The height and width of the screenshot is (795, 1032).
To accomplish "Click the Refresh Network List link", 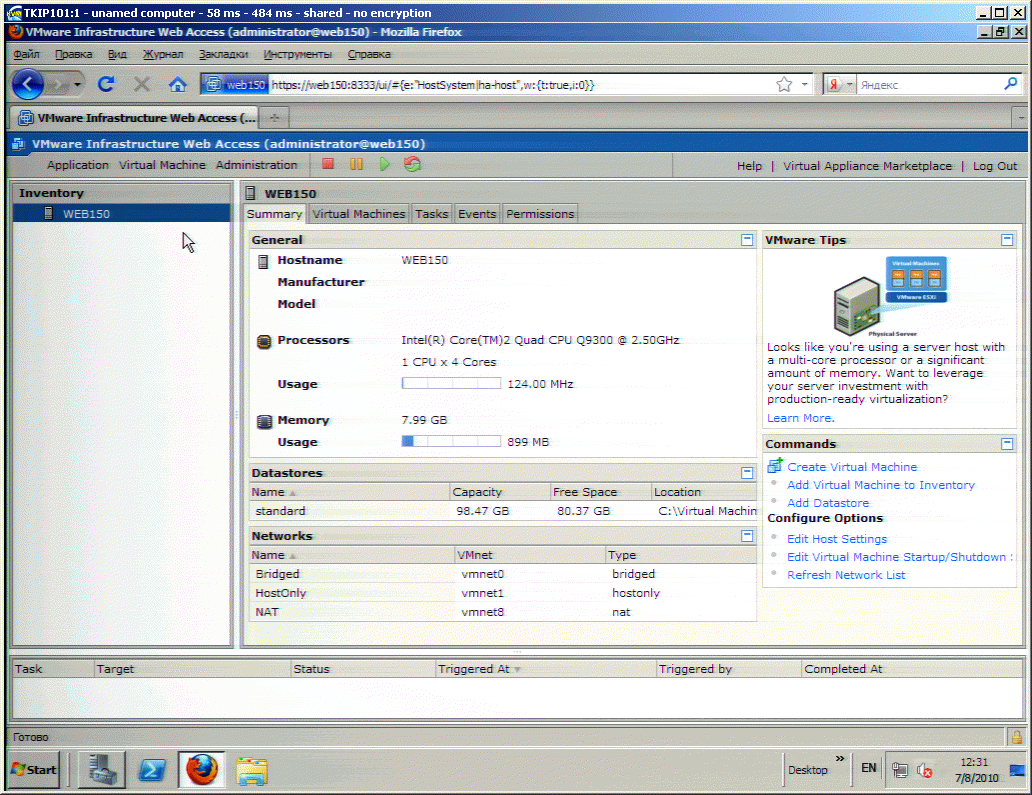I will (x=846, y=575).
